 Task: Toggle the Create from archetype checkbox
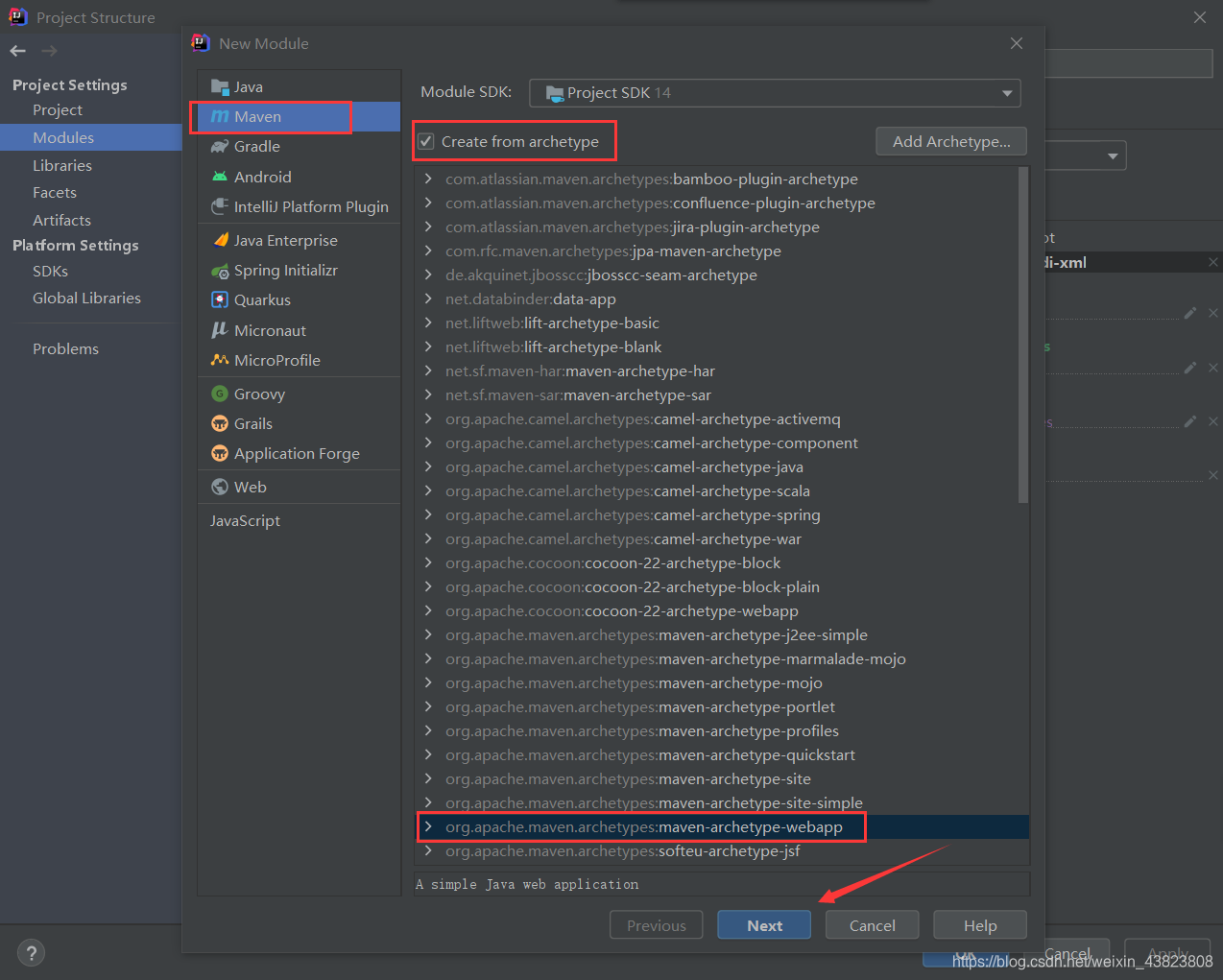click(426, 142)
